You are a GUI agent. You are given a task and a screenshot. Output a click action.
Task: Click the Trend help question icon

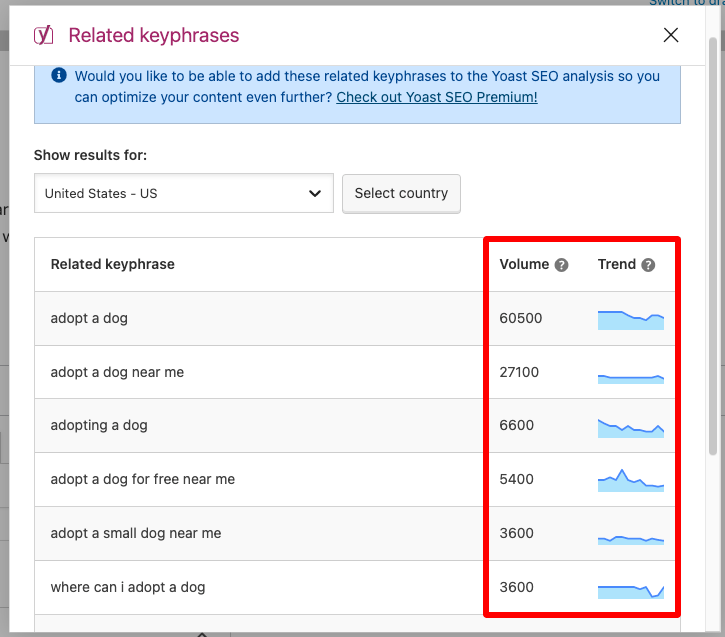pos(648,265)
